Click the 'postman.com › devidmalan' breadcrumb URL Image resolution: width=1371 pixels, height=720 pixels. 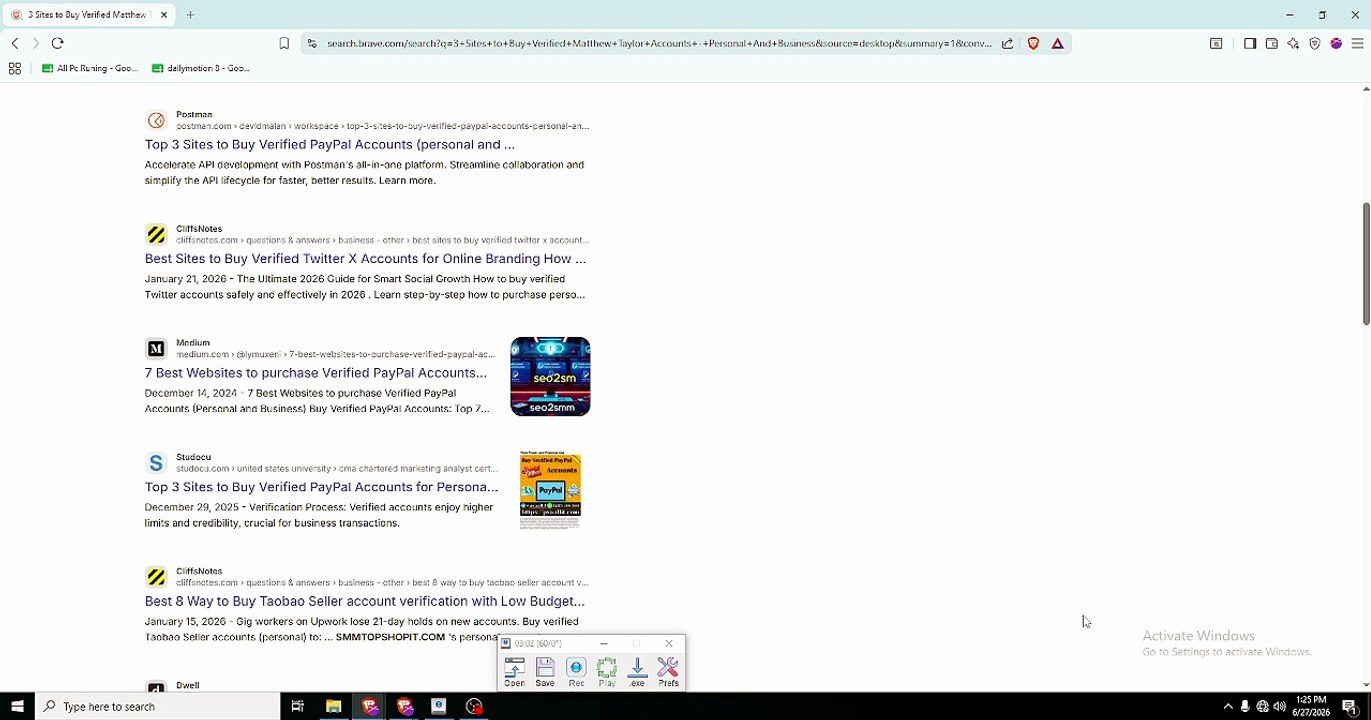pos(383,126)
